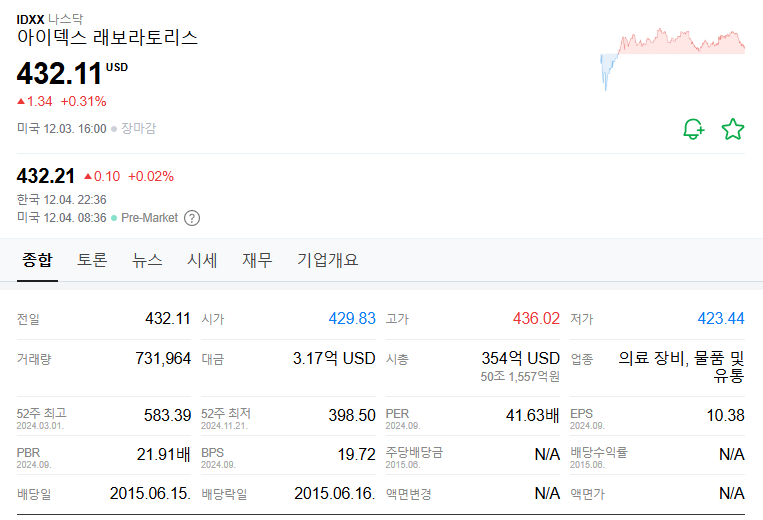Click the 배당일 value 2015.06.15.
Image resolution: width=763 pixels, height=520 pixels.
click(150, 493)
